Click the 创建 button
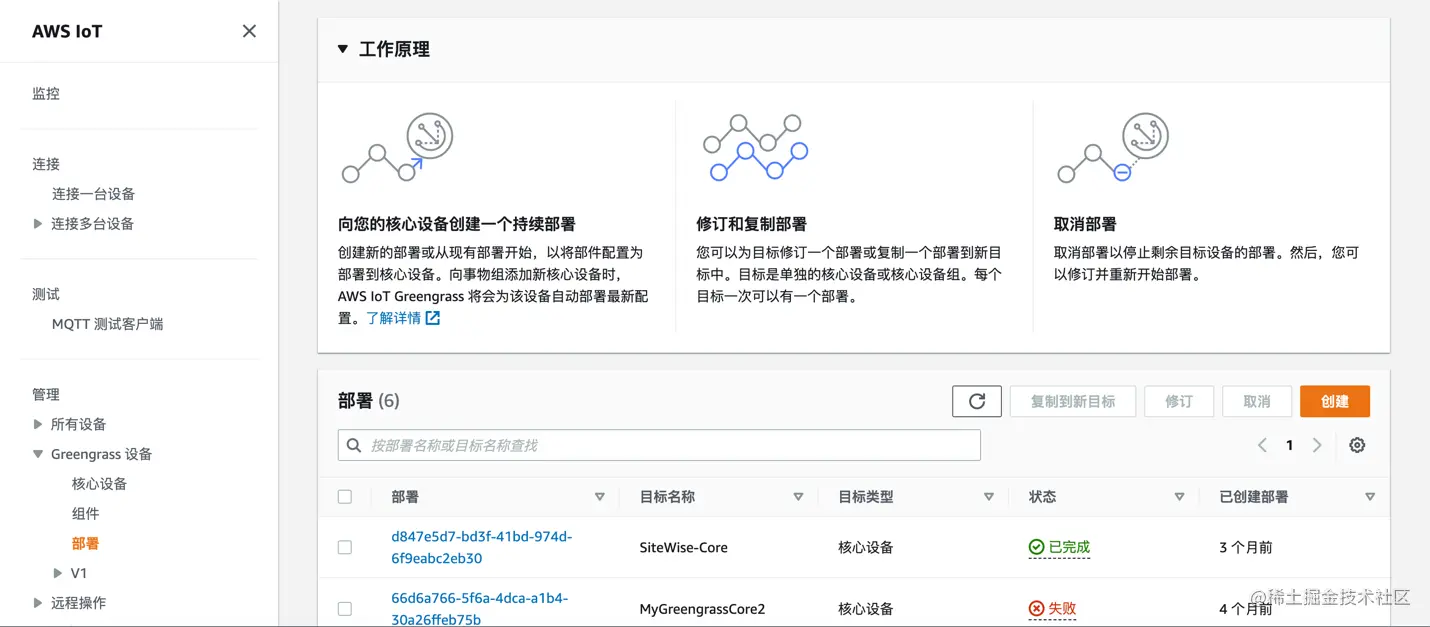 (x=1335, y=401)
